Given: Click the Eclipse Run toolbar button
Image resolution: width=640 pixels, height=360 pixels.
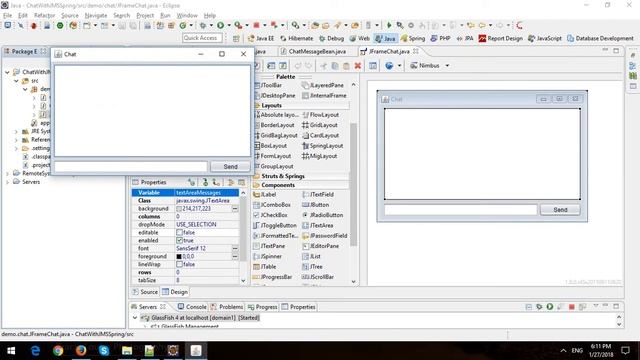Looking at the screenshot, I should [x=220, y=25].
